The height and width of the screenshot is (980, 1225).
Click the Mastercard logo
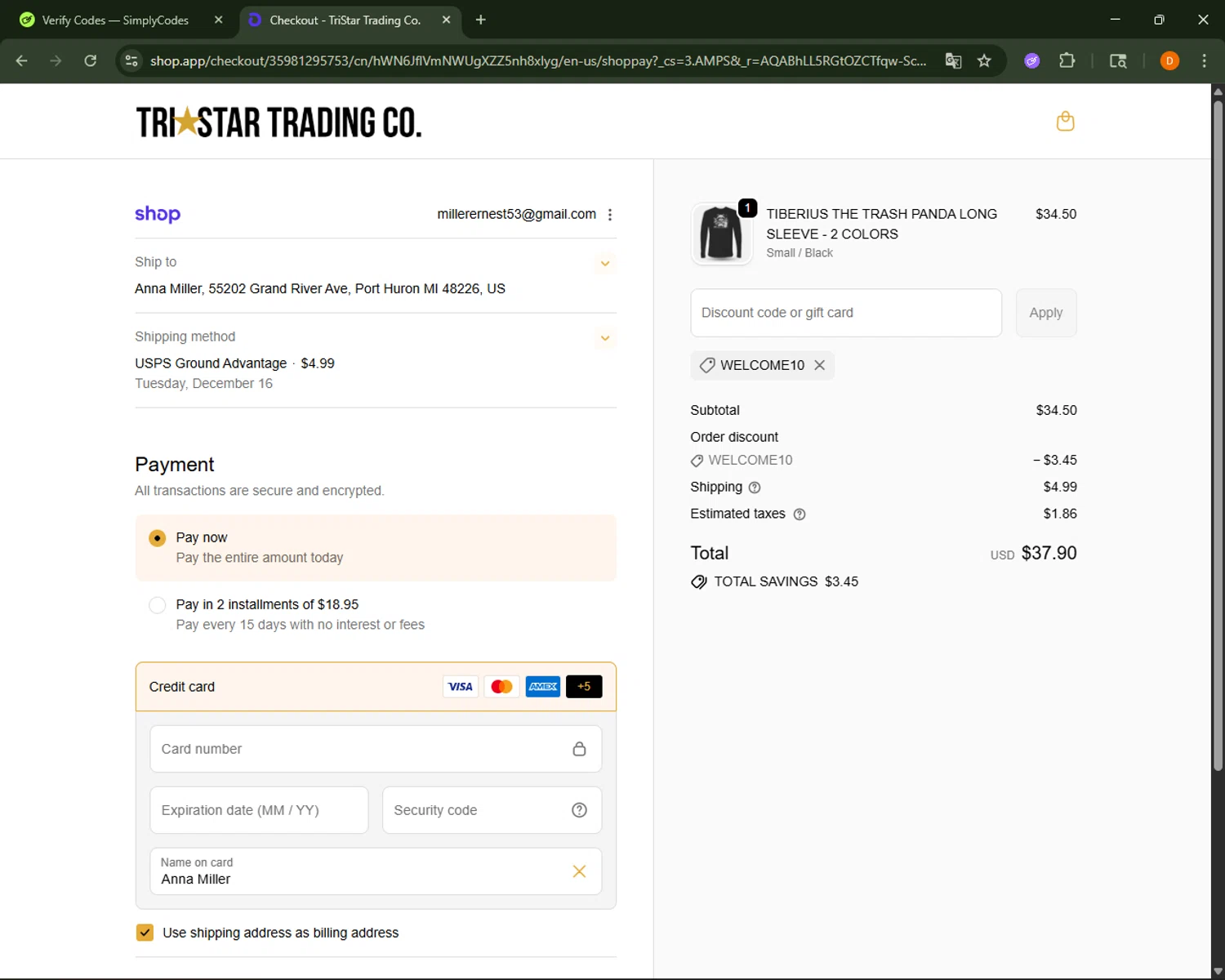[502, 687]
